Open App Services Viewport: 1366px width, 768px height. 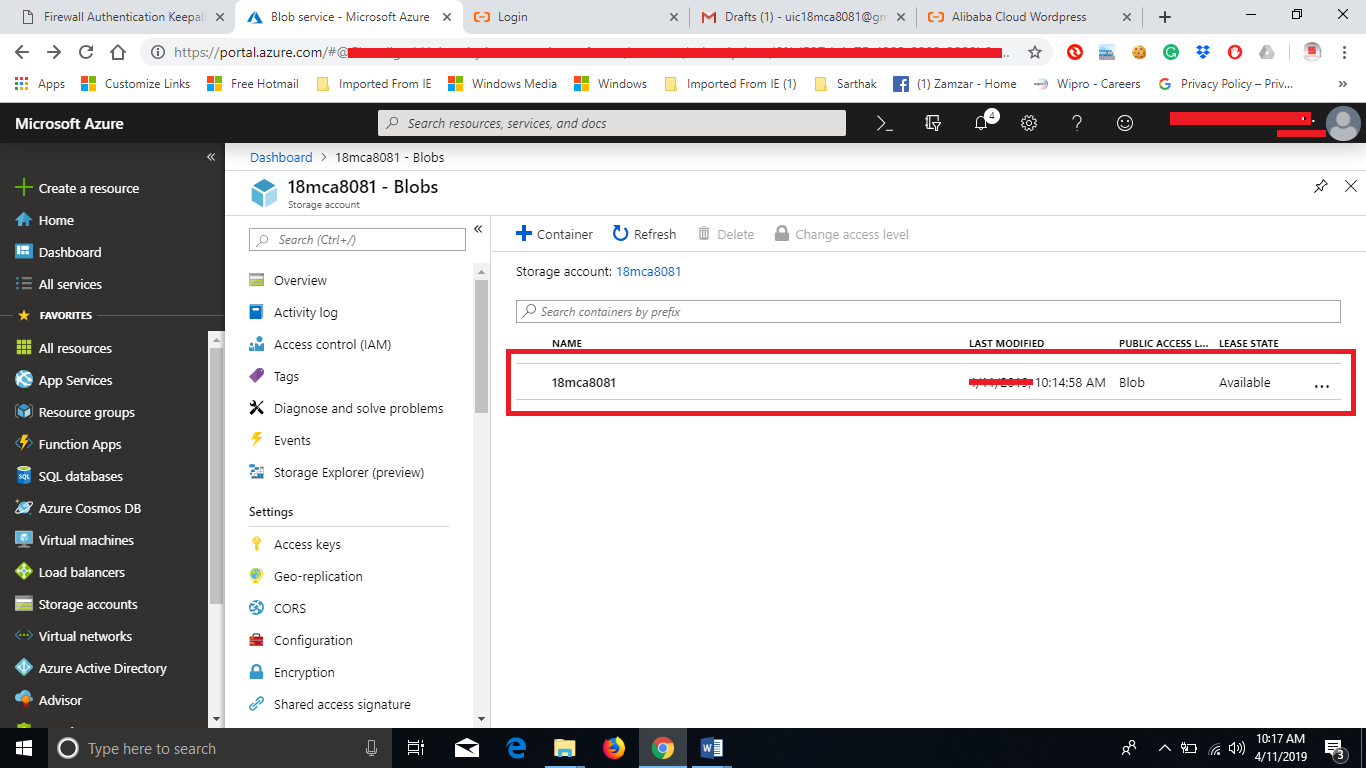pos(63,380)
